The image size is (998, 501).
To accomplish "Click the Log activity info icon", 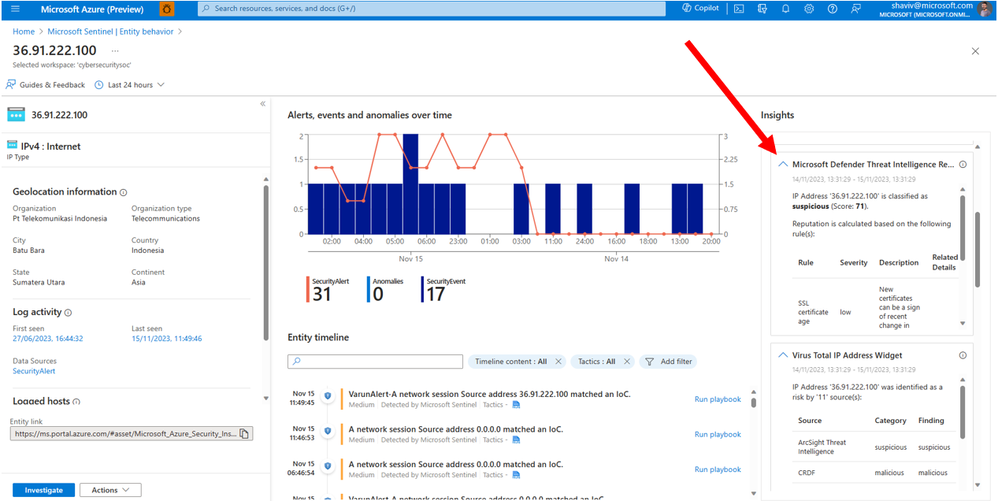I will click(x=68, y=313).
